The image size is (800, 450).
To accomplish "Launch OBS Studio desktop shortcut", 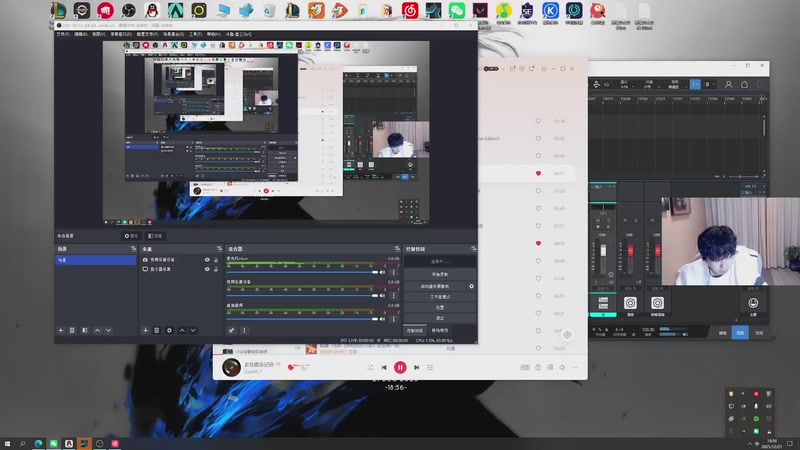I will click(x=129, y=10).
